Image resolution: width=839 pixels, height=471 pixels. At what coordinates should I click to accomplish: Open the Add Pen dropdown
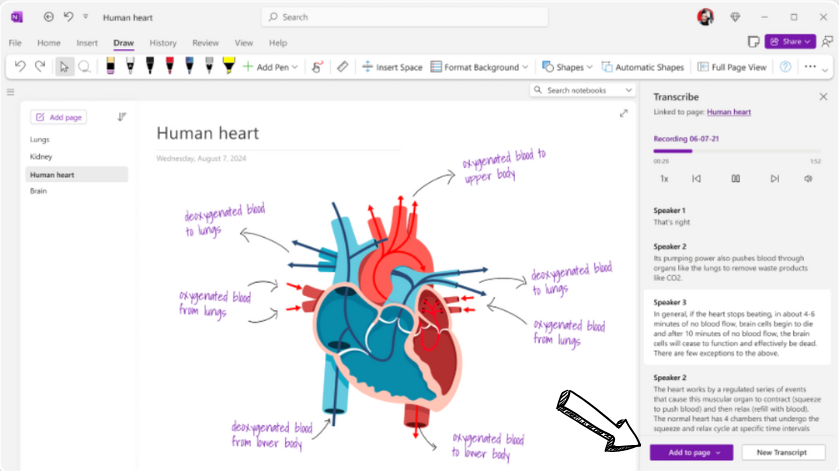click(270, 67)
